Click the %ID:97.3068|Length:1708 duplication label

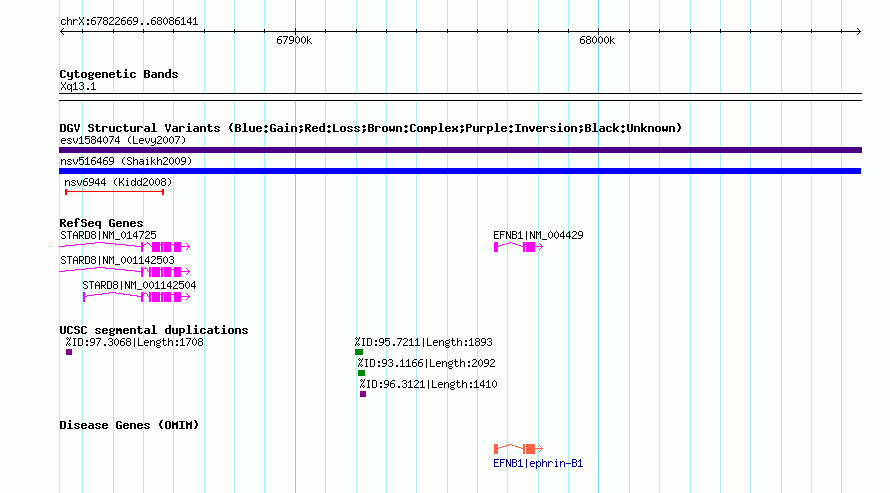[x=135, y=342]
